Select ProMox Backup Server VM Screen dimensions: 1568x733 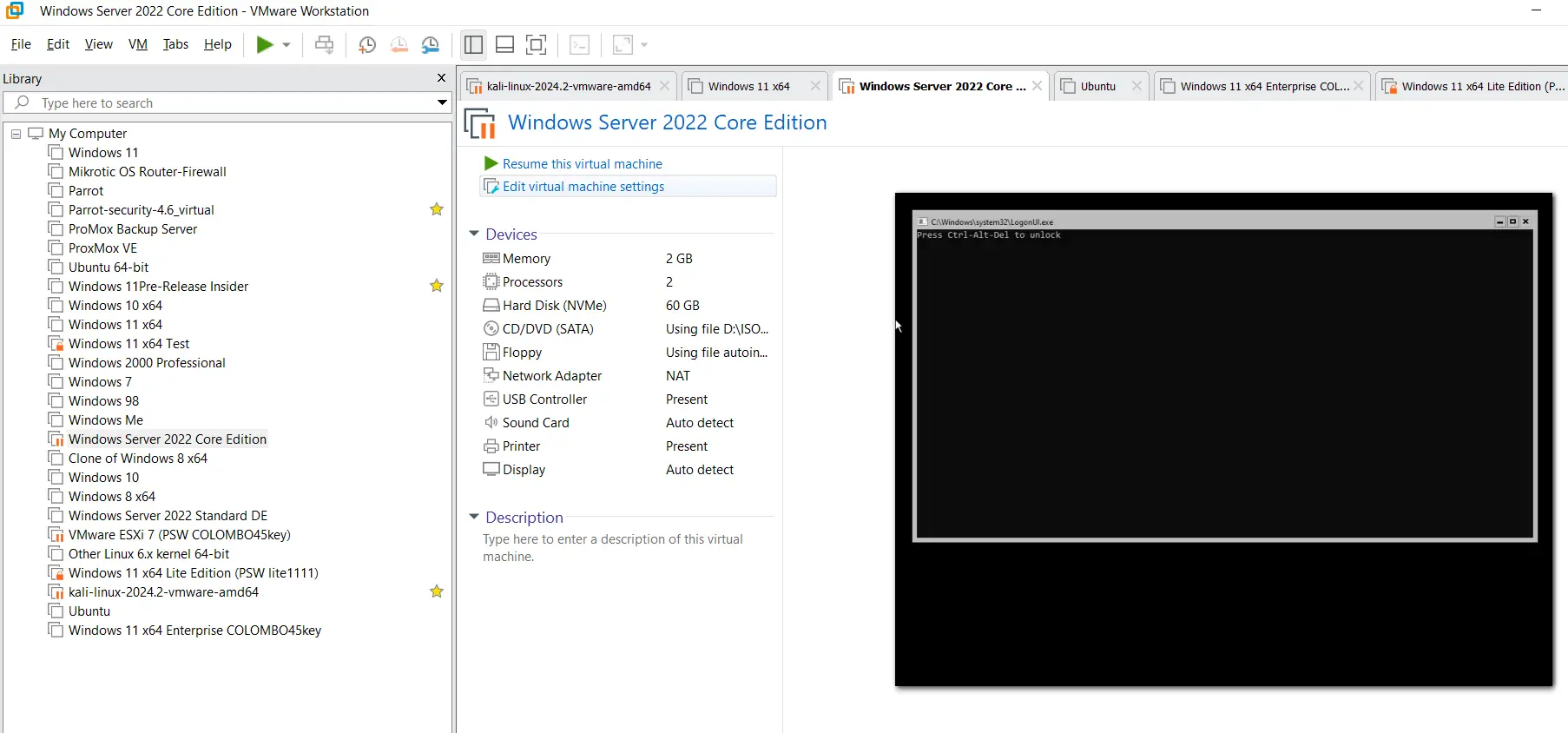133,229
